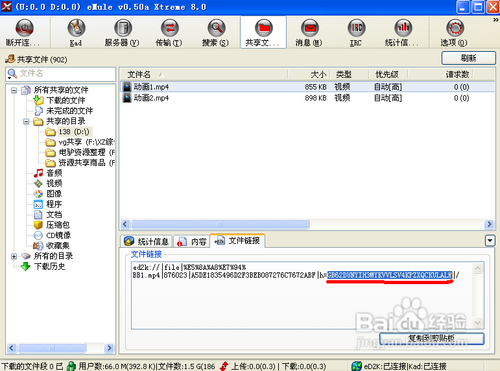Select the 程序 program category icon
This screenshot has height=371, width=500.
38,204
